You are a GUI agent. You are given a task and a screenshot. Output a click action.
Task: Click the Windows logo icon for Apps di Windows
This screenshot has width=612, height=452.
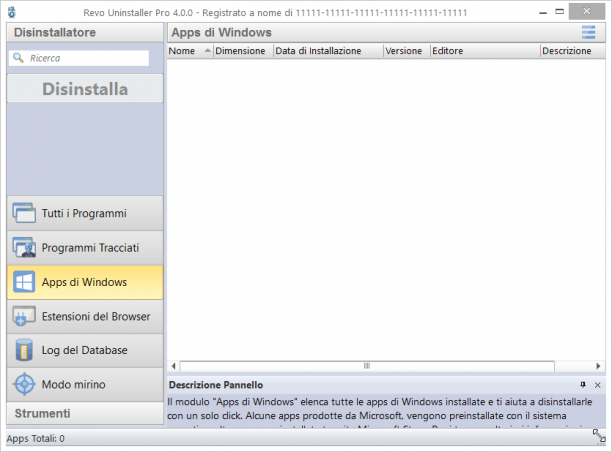point(24,282)
